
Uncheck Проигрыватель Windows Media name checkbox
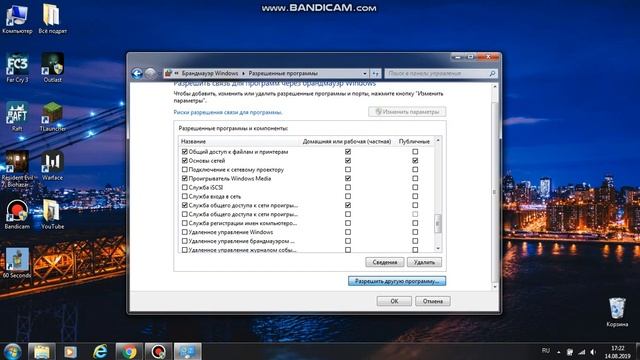click(184, 178)
